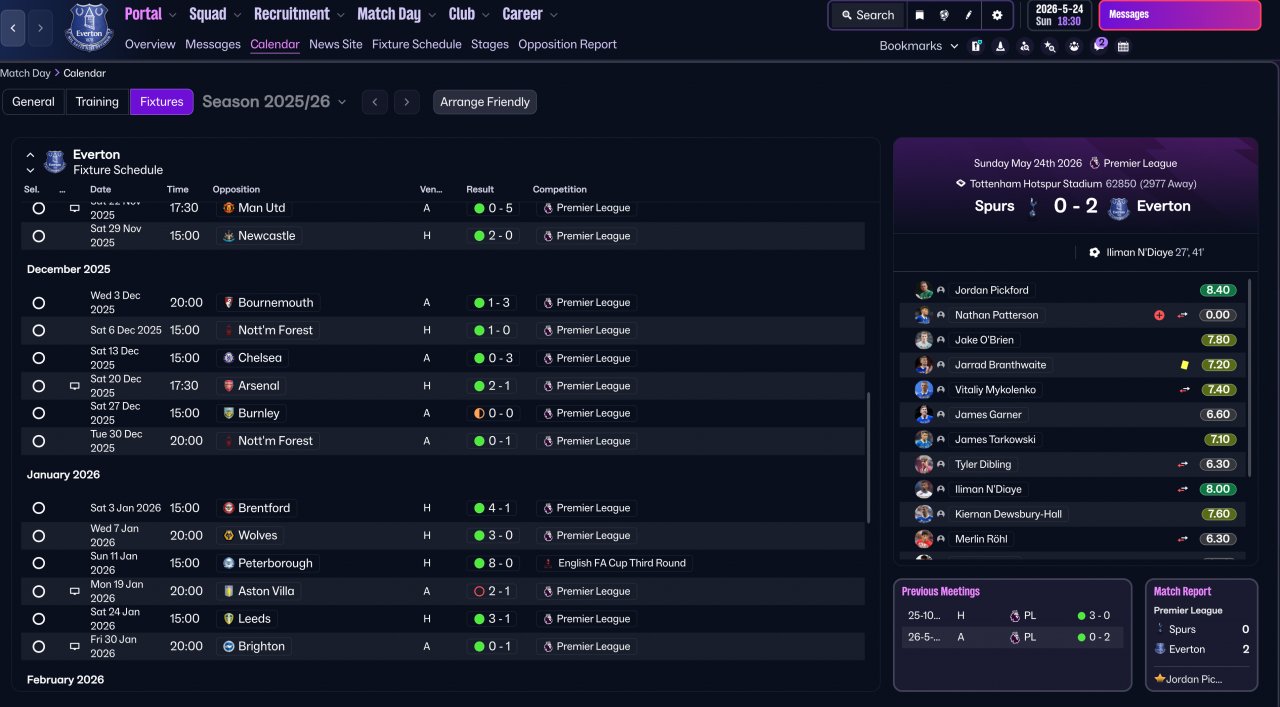Go forward with the right arrow button
Viewport: 1280px width, 707px height.
40,28
